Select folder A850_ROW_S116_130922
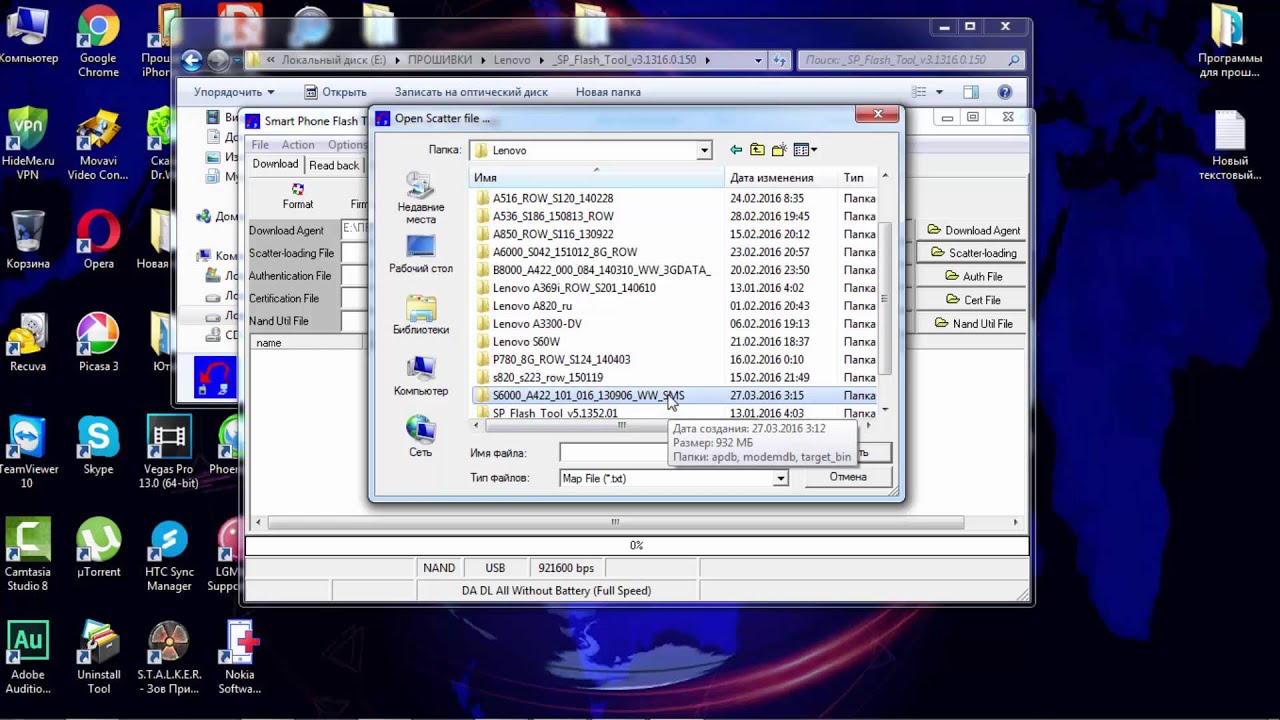Image resolution: width=1280 pixels, height=720 pixels. point(553,234)
